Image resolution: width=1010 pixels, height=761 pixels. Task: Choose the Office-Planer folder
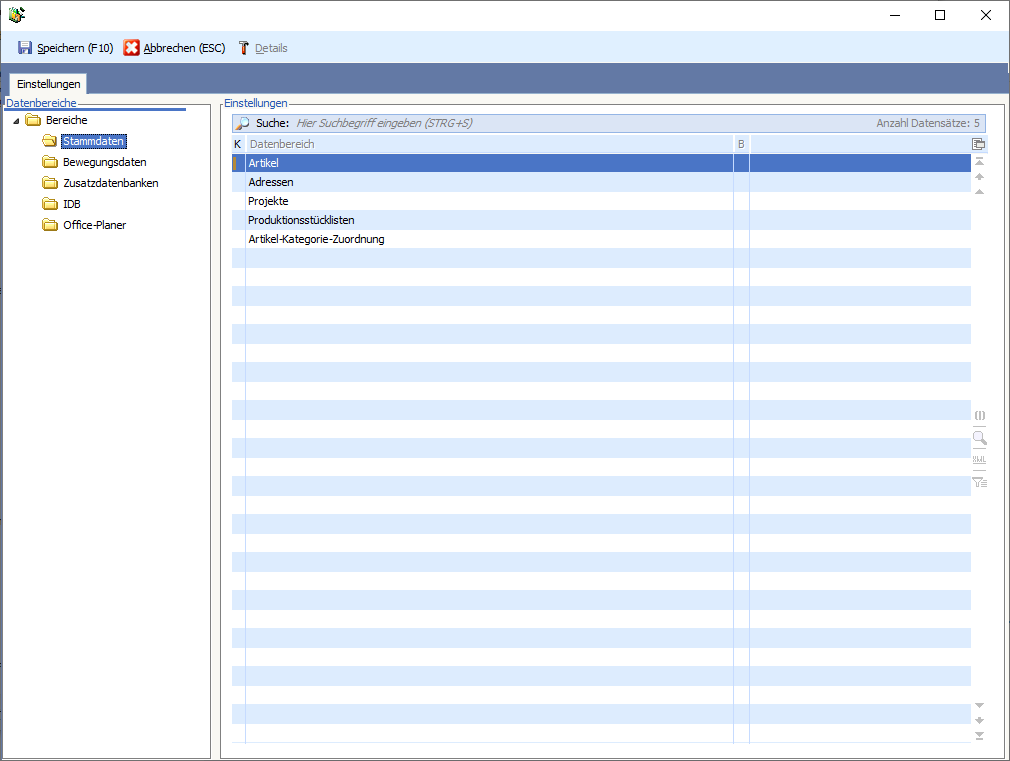[x=94, y=225]
